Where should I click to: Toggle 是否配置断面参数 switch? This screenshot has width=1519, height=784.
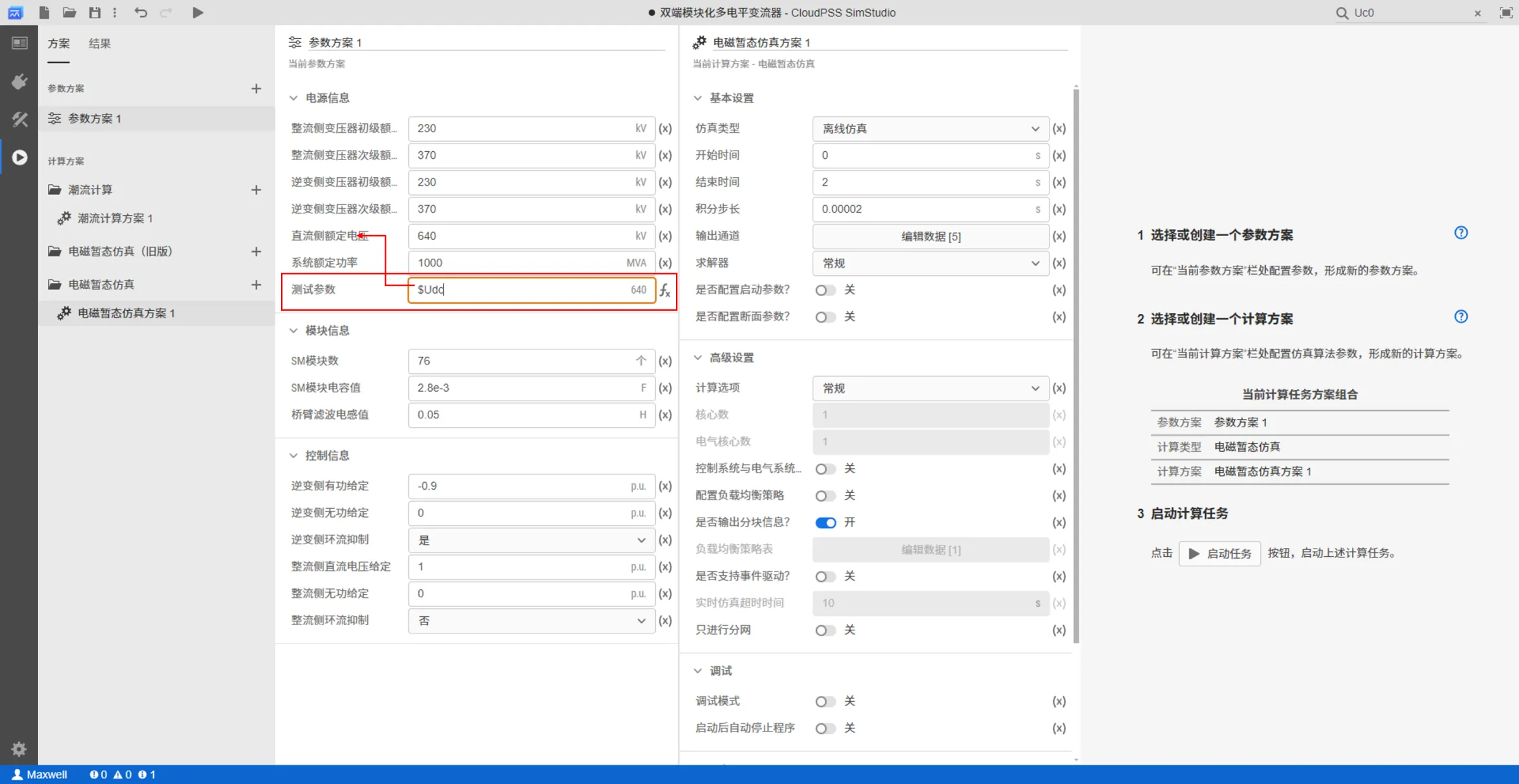click(825, 317)
